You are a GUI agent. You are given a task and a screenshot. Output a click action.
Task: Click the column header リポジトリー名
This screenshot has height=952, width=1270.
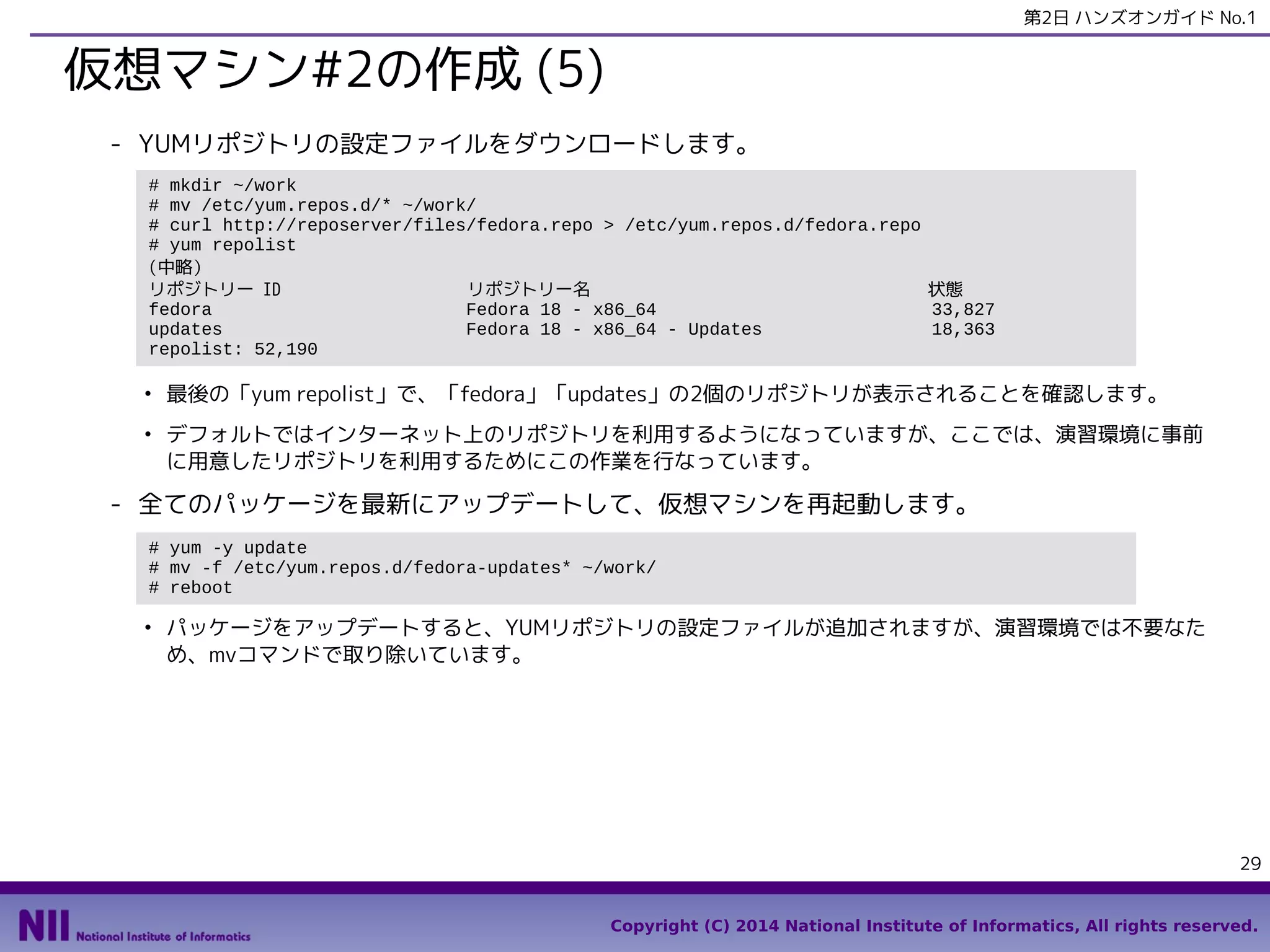[x=528, y=289]
